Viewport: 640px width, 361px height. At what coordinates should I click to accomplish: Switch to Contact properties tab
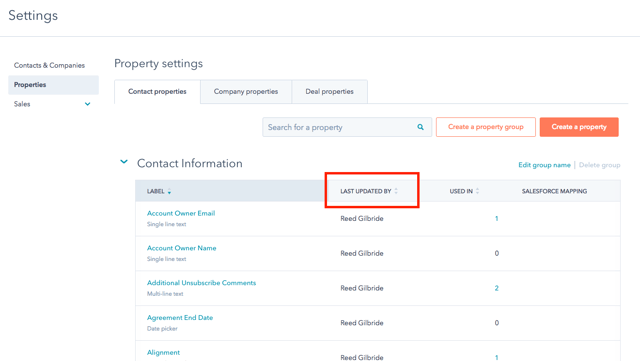(x=157, y=91)
